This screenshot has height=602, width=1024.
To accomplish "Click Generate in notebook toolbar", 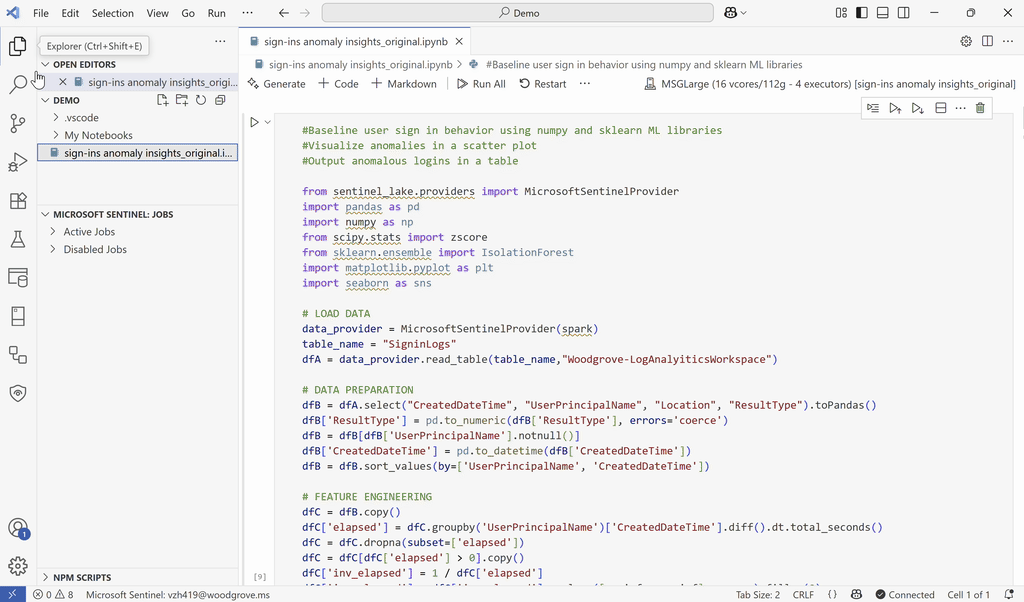I will coord(277,84).
